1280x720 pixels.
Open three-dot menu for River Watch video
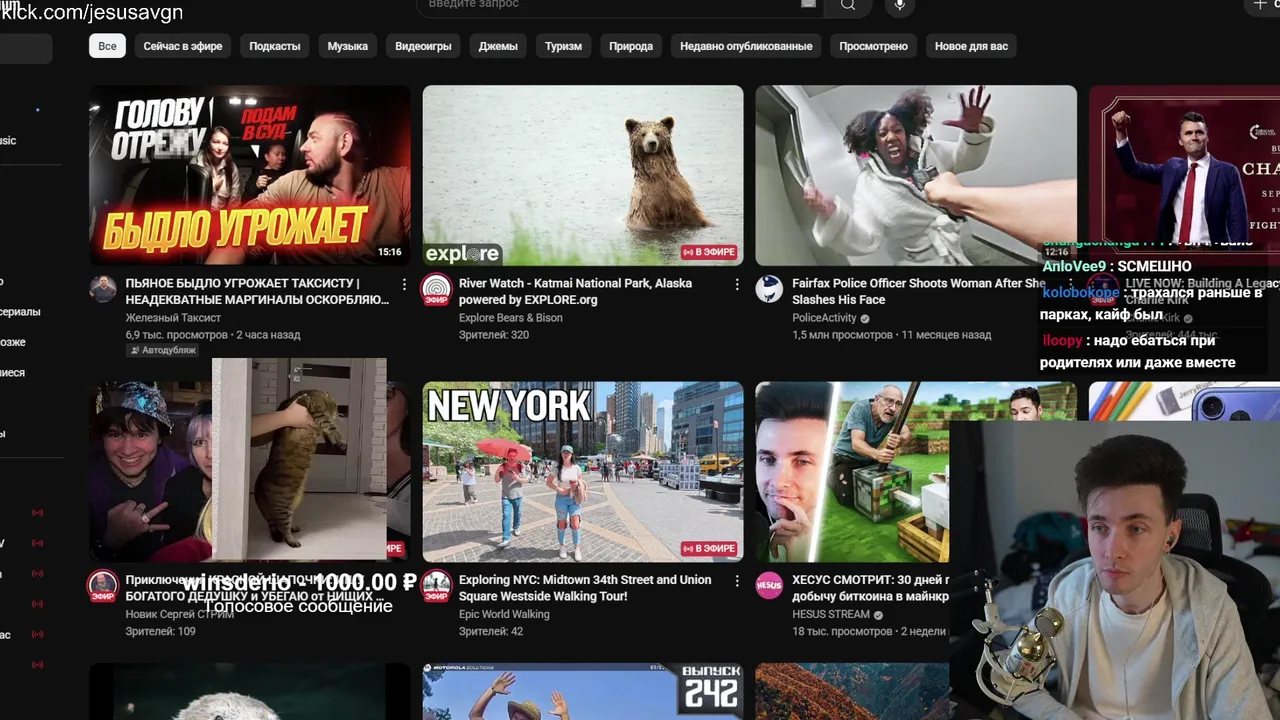[737, 285]
